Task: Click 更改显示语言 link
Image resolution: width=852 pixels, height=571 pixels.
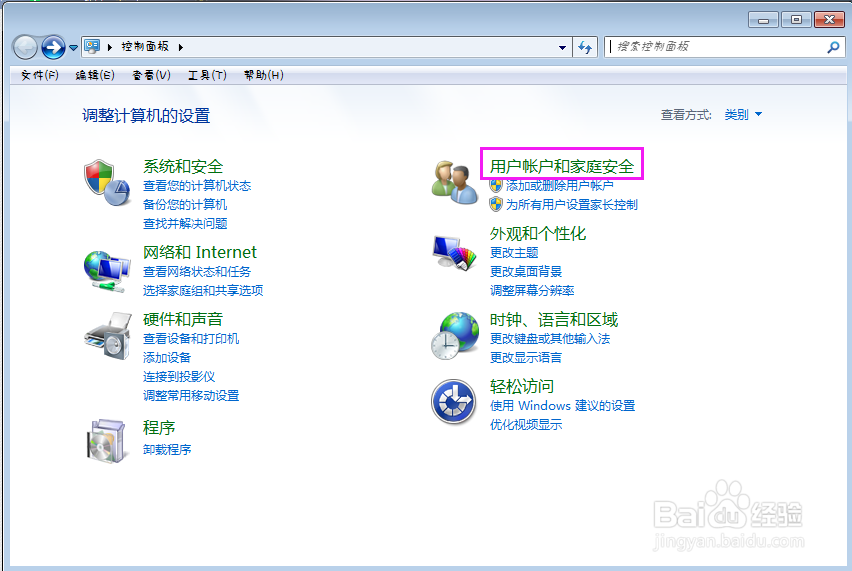Action: point(526,357)
